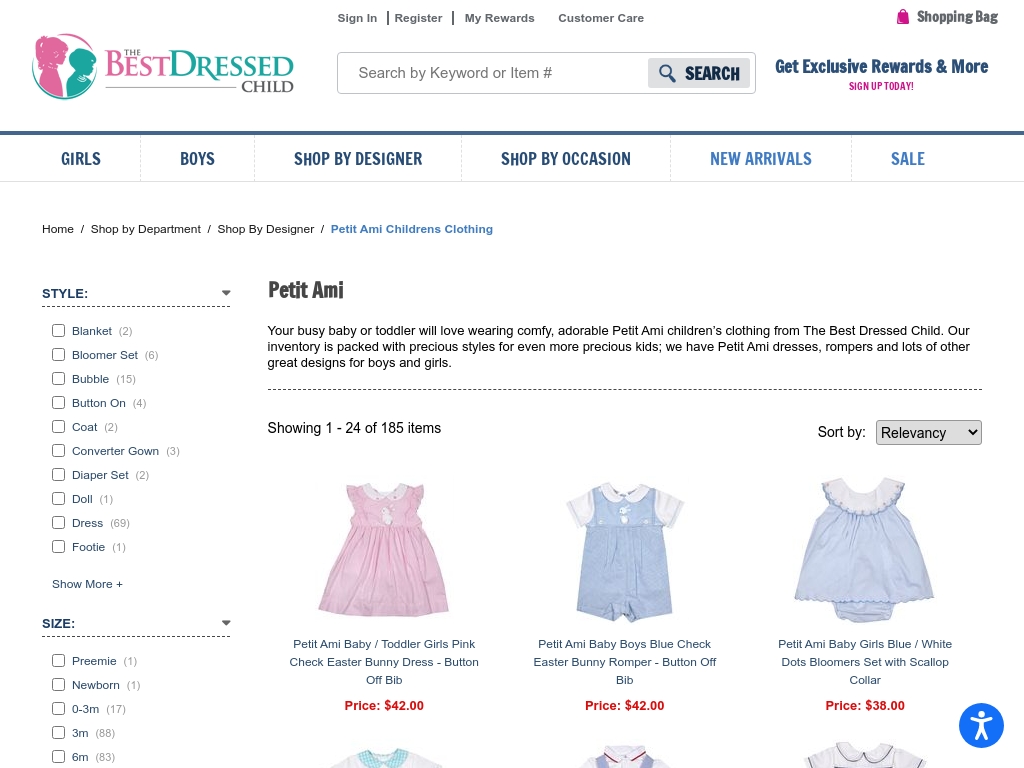Open the SALE section

(907, 158)
